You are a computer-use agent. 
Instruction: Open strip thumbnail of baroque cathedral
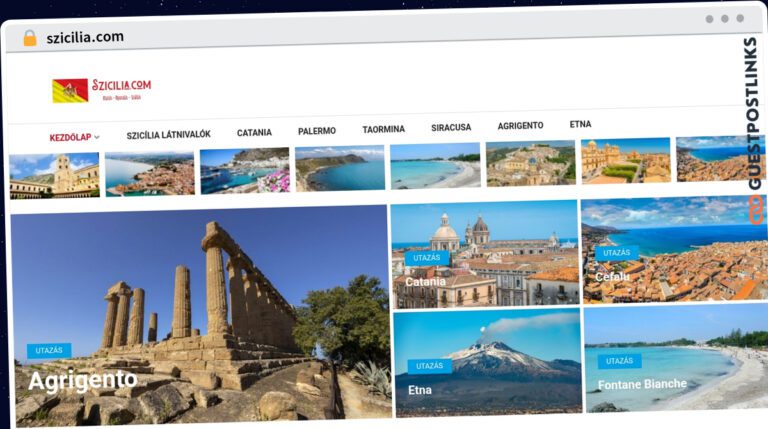tap(626, 161)
